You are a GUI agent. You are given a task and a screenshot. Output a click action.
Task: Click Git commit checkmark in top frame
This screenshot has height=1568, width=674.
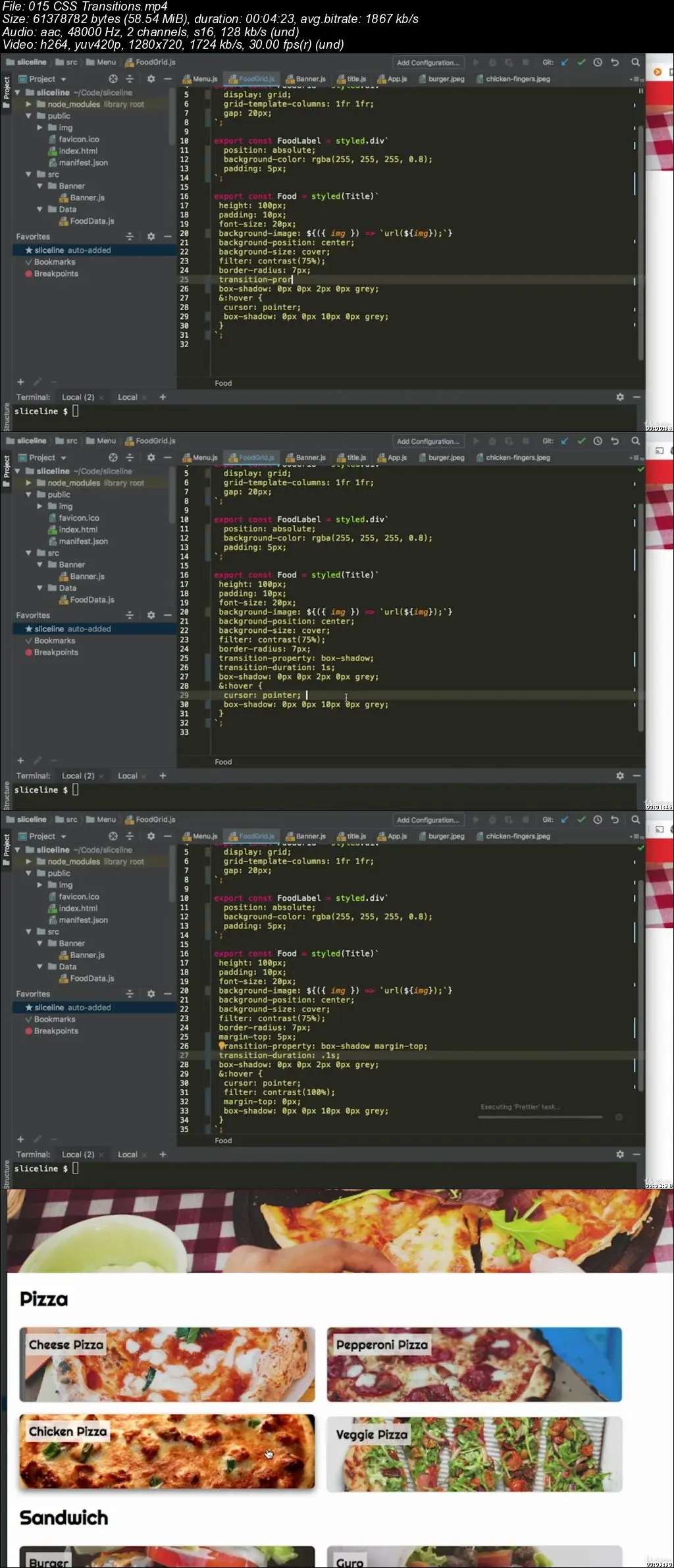coord(581,63)
